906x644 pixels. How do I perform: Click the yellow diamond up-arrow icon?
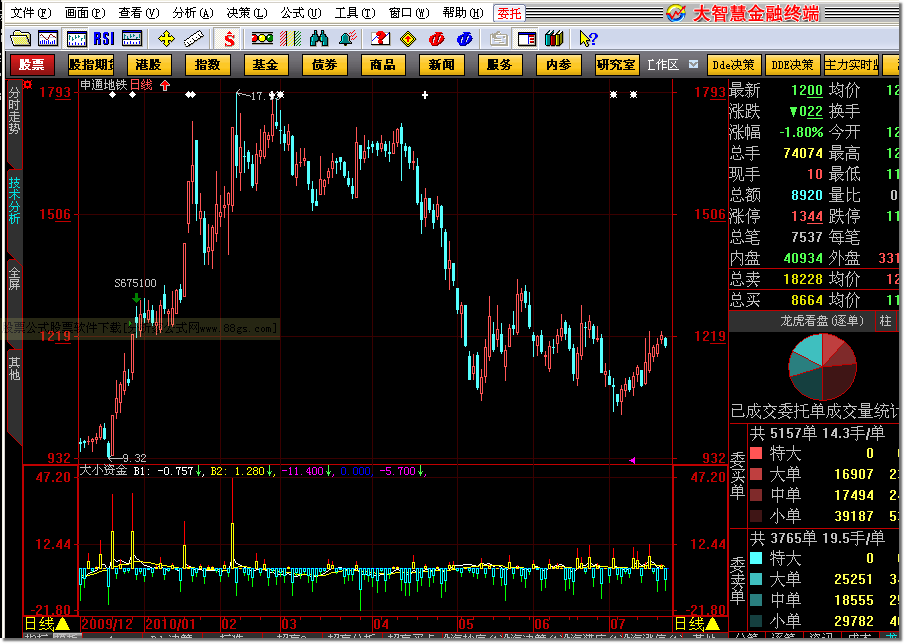point(409,39)
